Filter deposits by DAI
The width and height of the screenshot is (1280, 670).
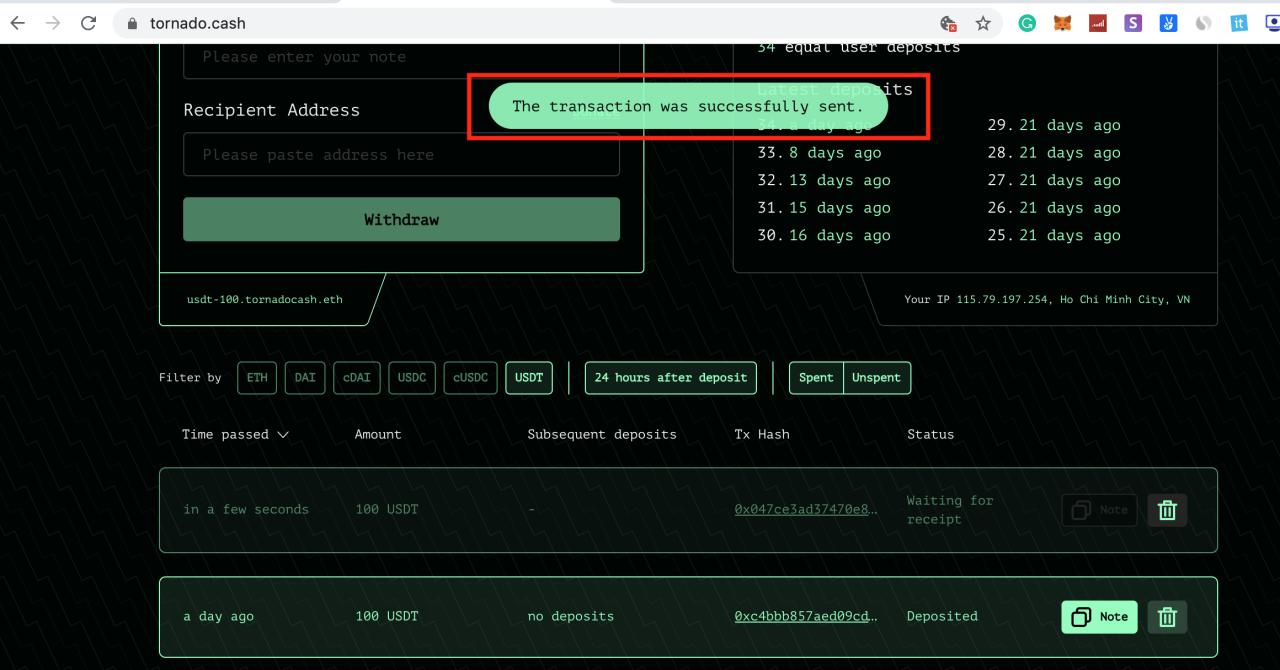[305, 378]
